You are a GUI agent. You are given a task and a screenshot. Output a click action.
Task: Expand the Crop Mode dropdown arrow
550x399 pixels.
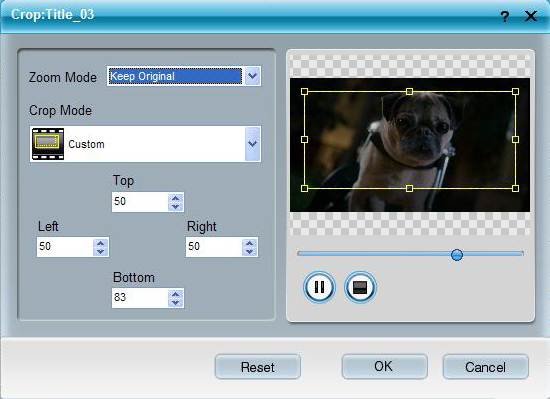253,144
